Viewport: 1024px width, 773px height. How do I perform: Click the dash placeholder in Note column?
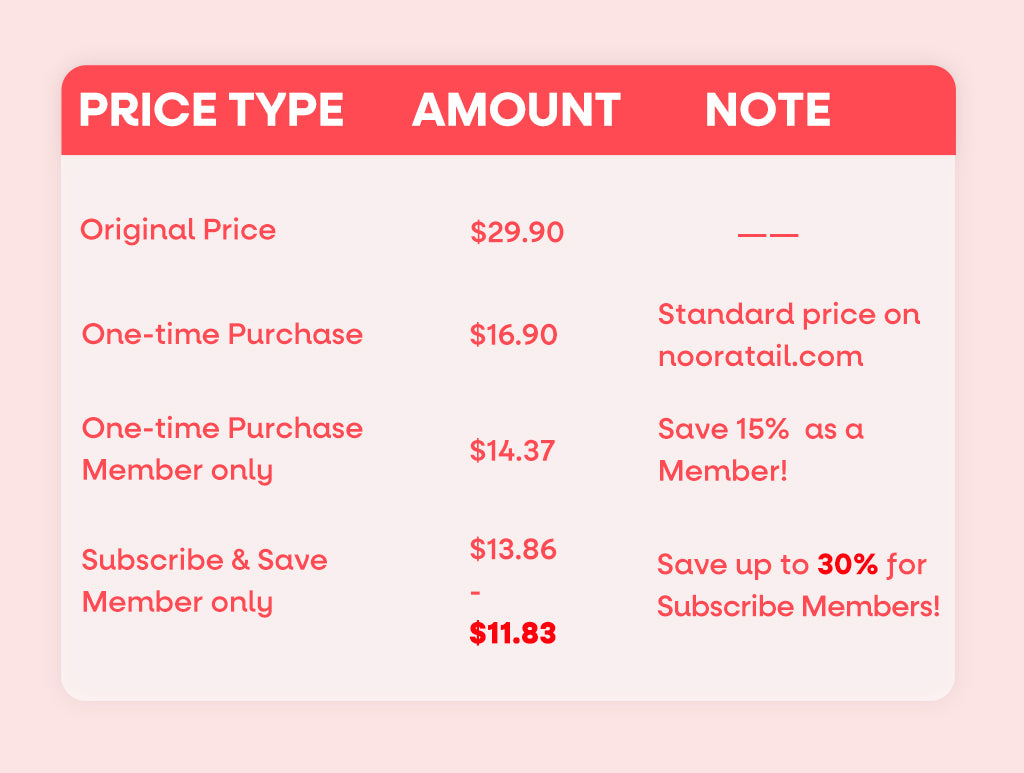coord(768,234)
